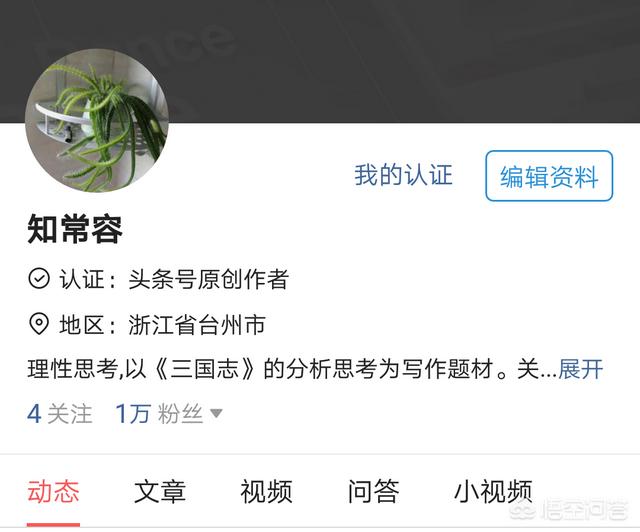
Task: View the 1万 粉丝 followers list
Action: click(x=159, y=414)
